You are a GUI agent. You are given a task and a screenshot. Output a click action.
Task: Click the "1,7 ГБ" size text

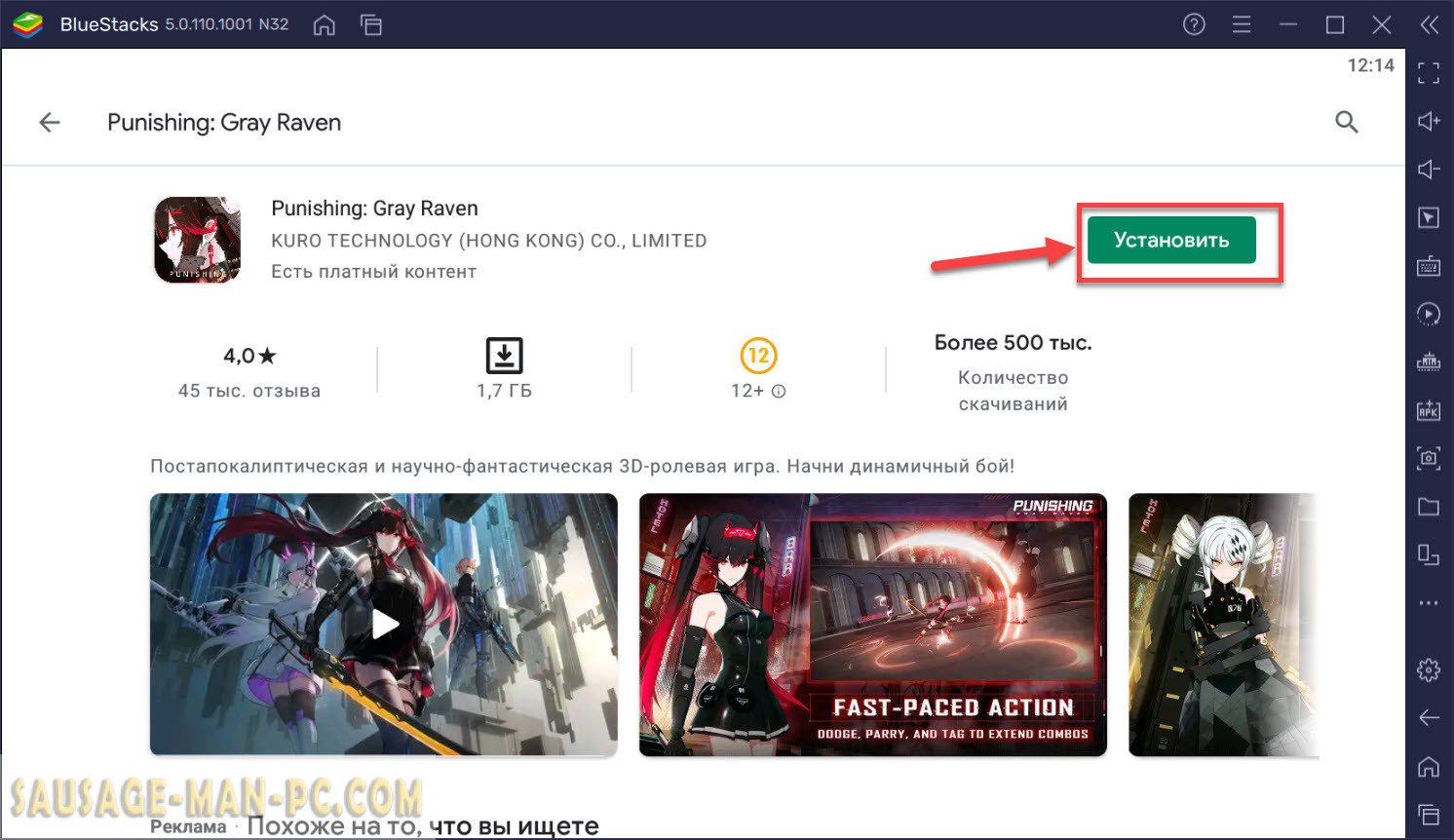point(504,391)
